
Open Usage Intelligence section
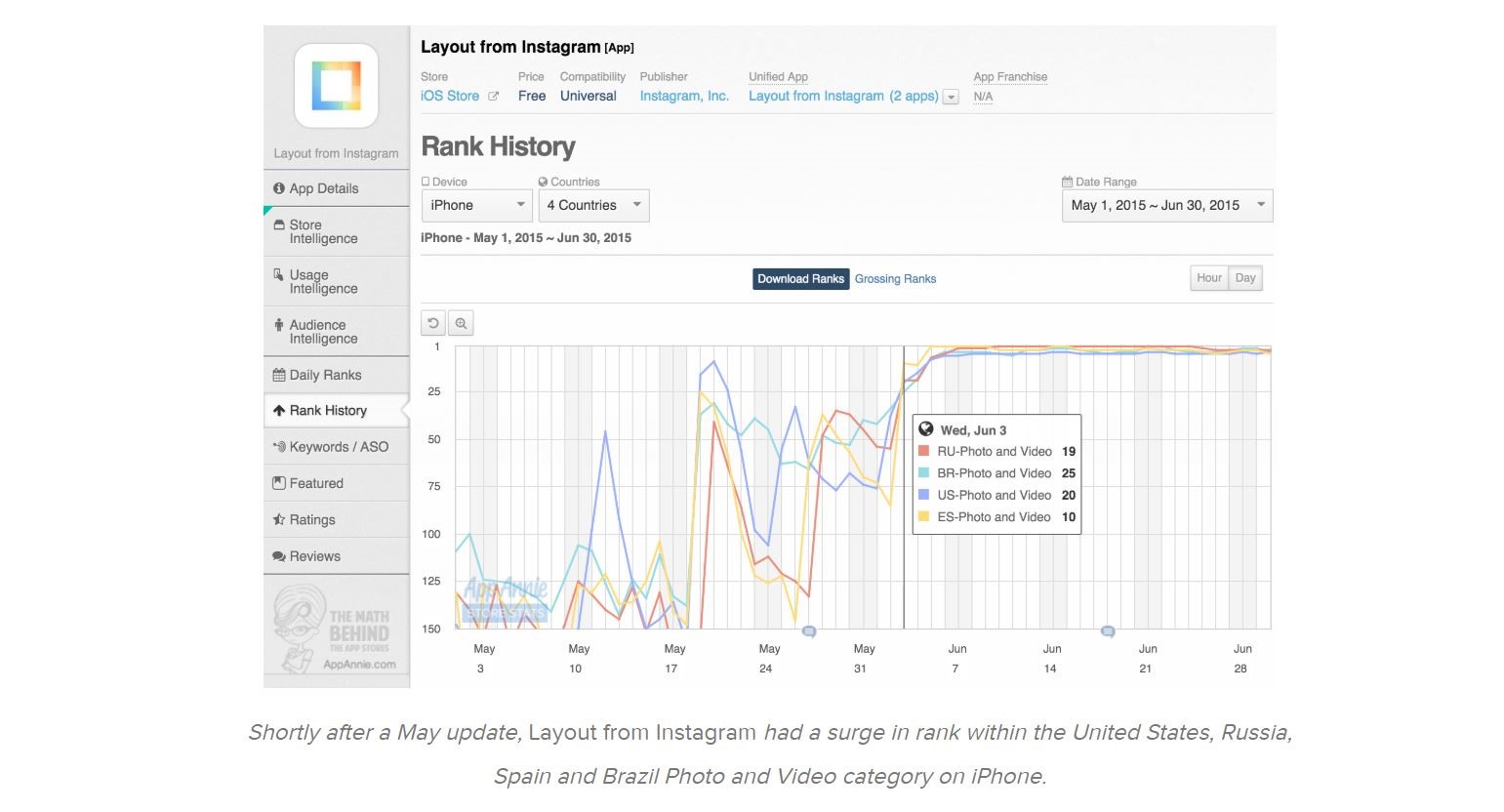336,281
